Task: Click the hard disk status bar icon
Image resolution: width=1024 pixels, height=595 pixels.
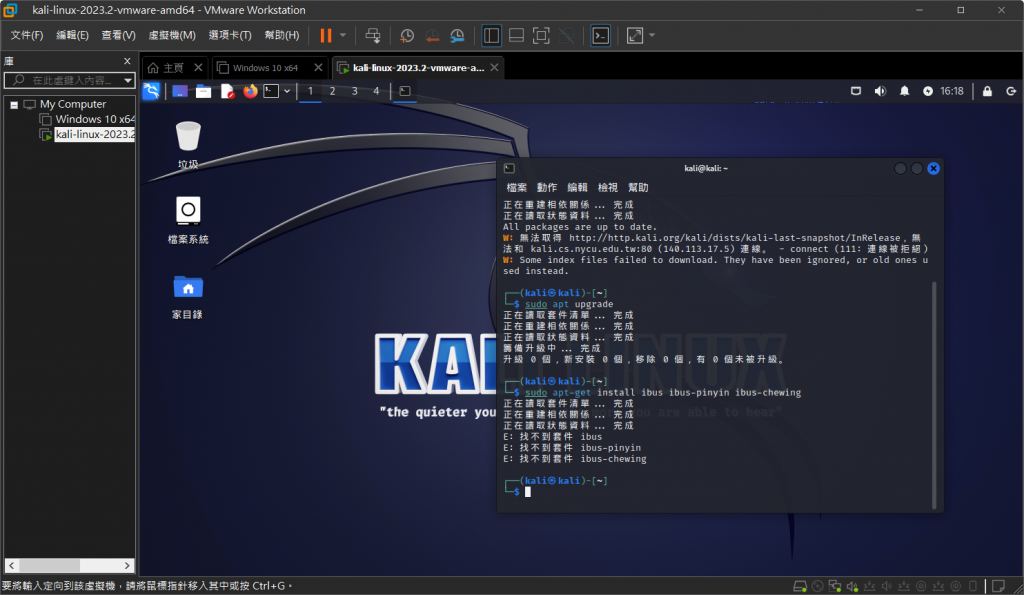Action: pos(800,586)
